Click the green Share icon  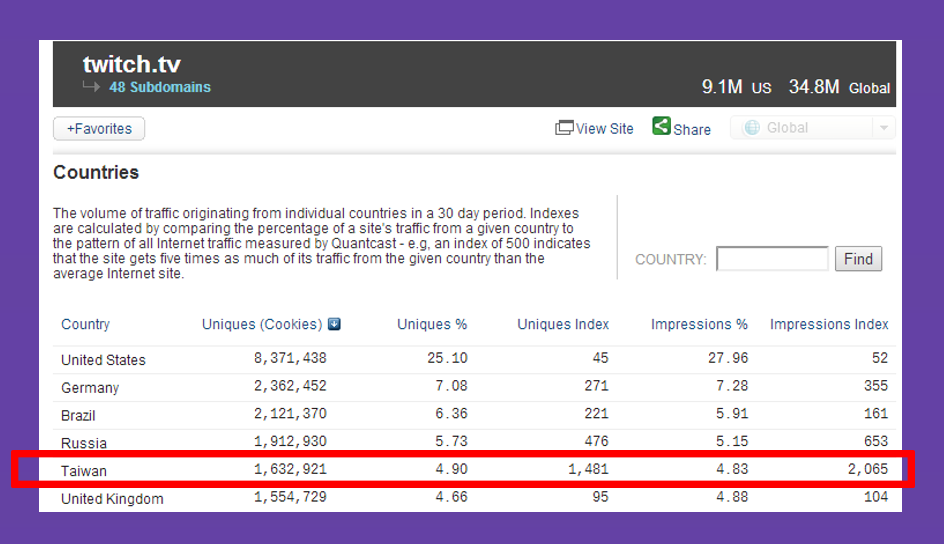[x=661, y=126]
